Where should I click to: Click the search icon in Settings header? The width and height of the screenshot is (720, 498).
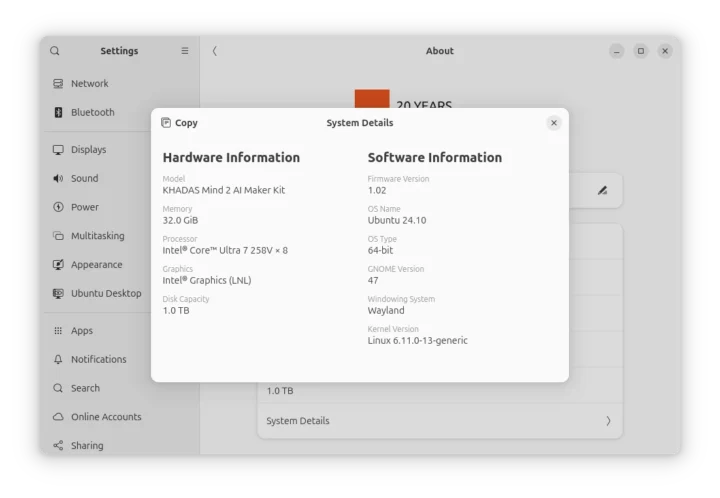click(55, 51)
